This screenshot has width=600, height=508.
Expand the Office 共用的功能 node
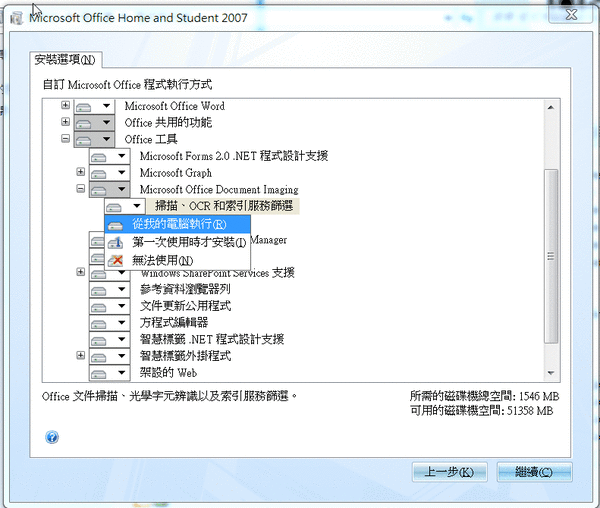[x=65, y=122]
